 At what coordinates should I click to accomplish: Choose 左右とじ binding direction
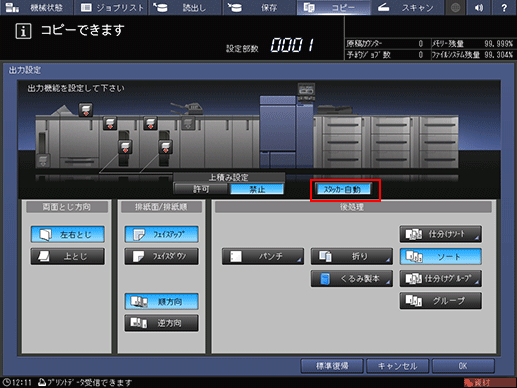coord(68,234)
